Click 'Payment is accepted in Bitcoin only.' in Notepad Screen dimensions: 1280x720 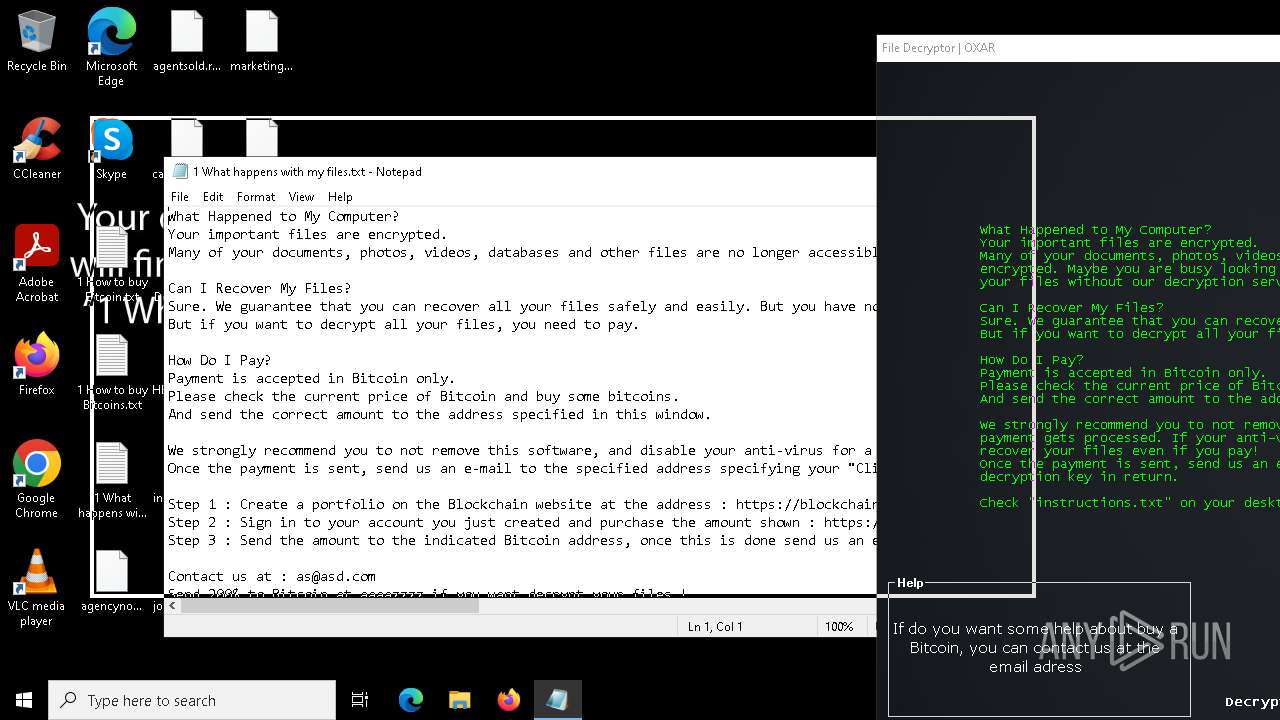(311, 378)
